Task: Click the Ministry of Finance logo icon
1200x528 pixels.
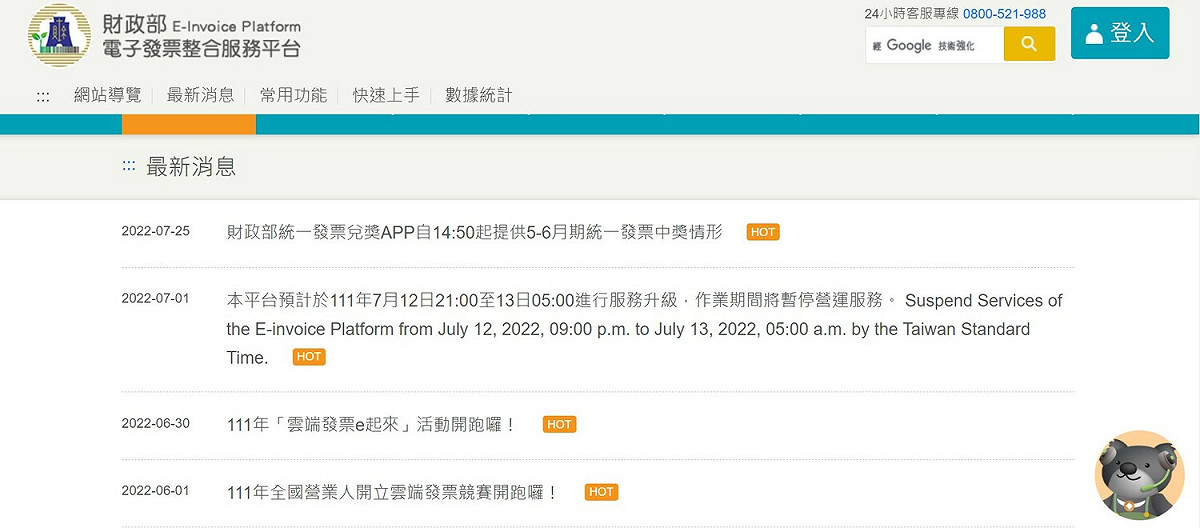Action: pyautogui.click(x=59, y=36)
